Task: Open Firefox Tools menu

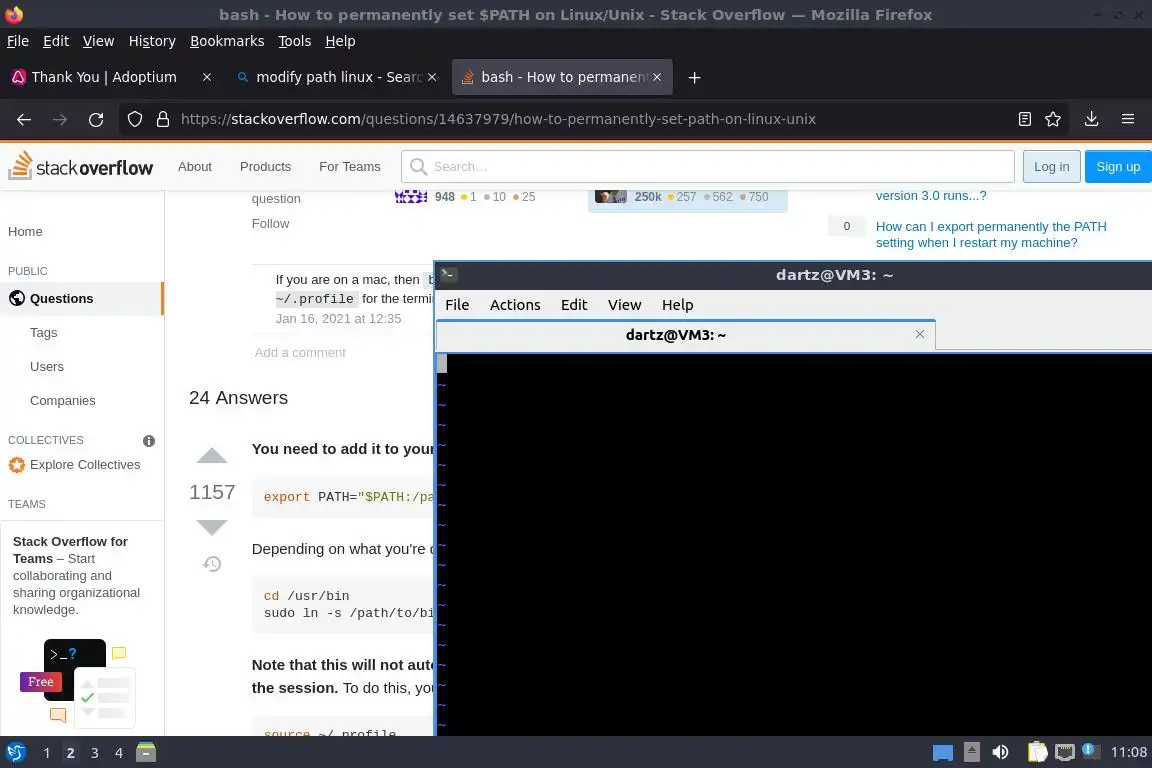Action: pos(295,41)
